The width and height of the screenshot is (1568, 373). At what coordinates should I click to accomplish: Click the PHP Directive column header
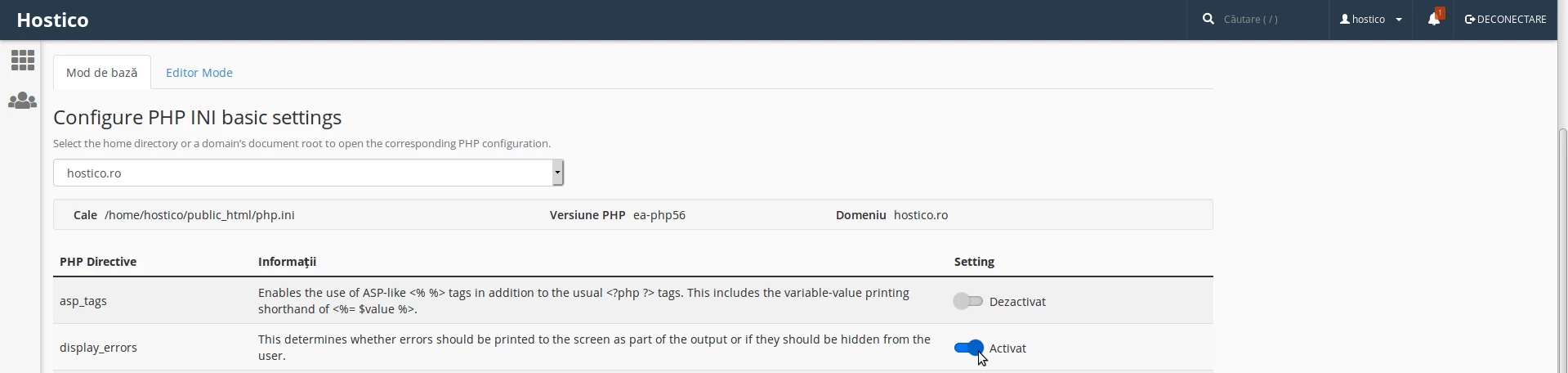coord(98,262)
